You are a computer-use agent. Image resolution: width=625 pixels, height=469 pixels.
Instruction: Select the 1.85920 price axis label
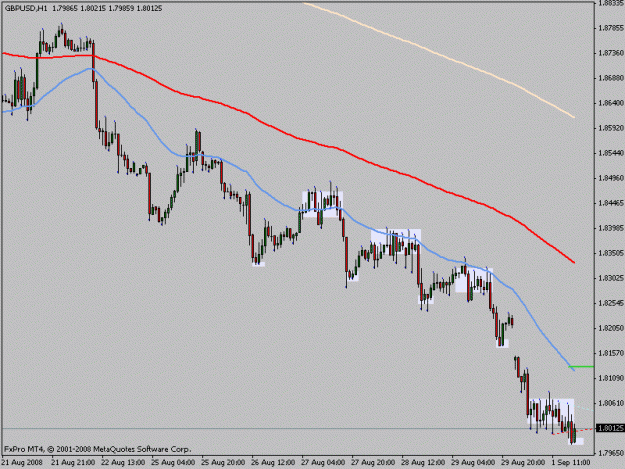[x=611, y=128]
